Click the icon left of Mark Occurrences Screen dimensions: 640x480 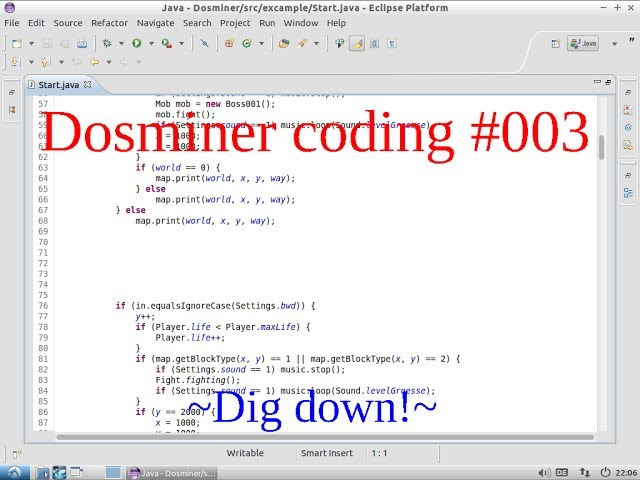pos(340,43)
